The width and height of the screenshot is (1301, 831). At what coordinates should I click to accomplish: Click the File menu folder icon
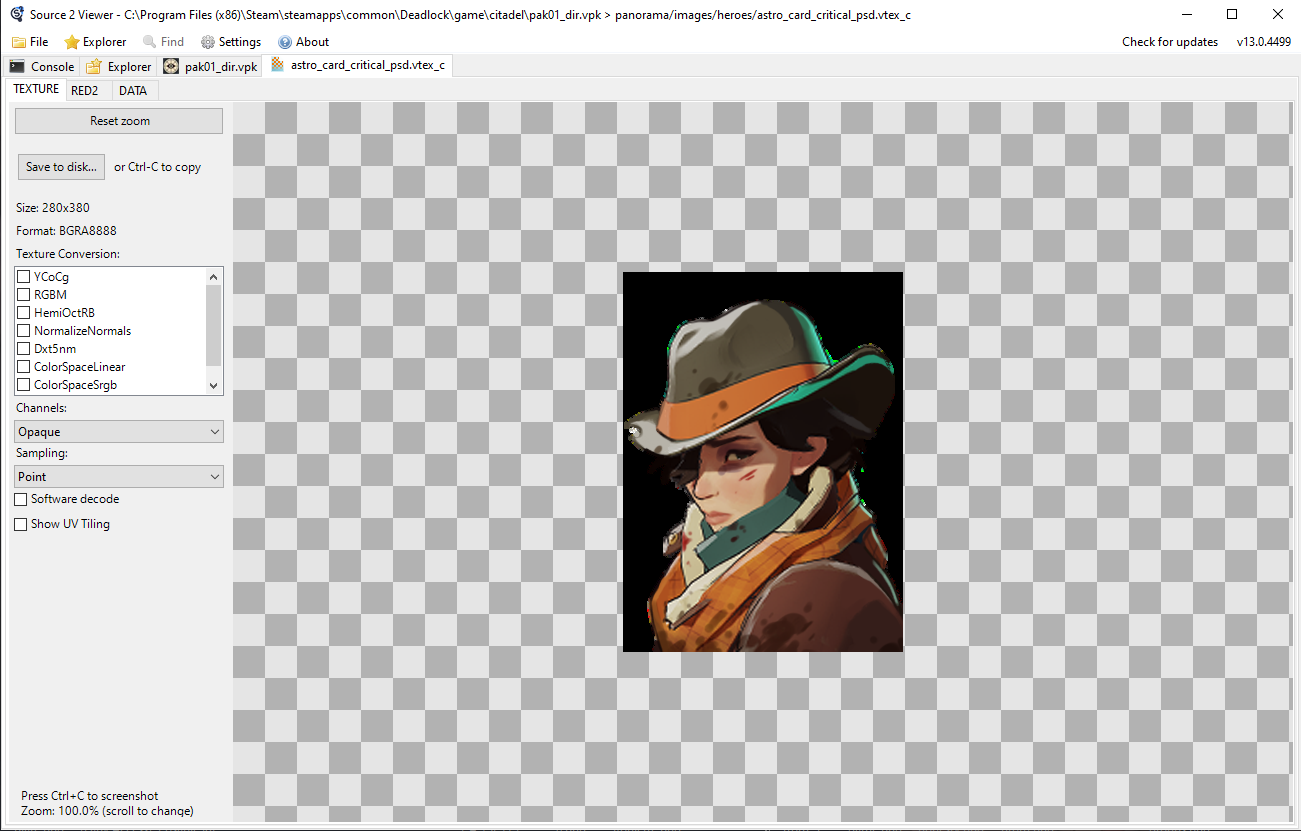(19, 42)
